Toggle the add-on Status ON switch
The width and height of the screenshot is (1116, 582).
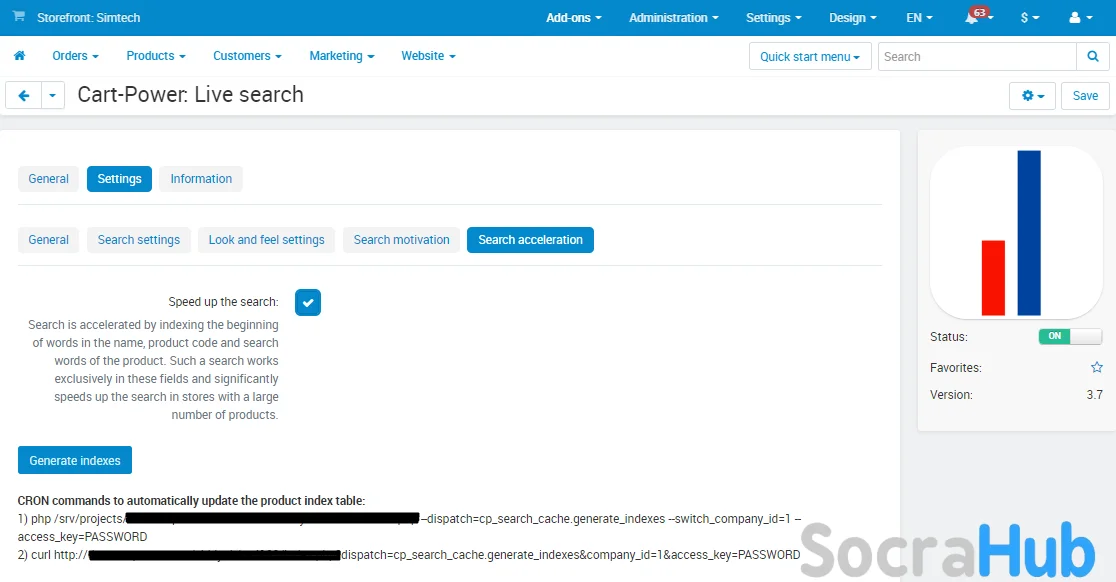coord(1069,337)
